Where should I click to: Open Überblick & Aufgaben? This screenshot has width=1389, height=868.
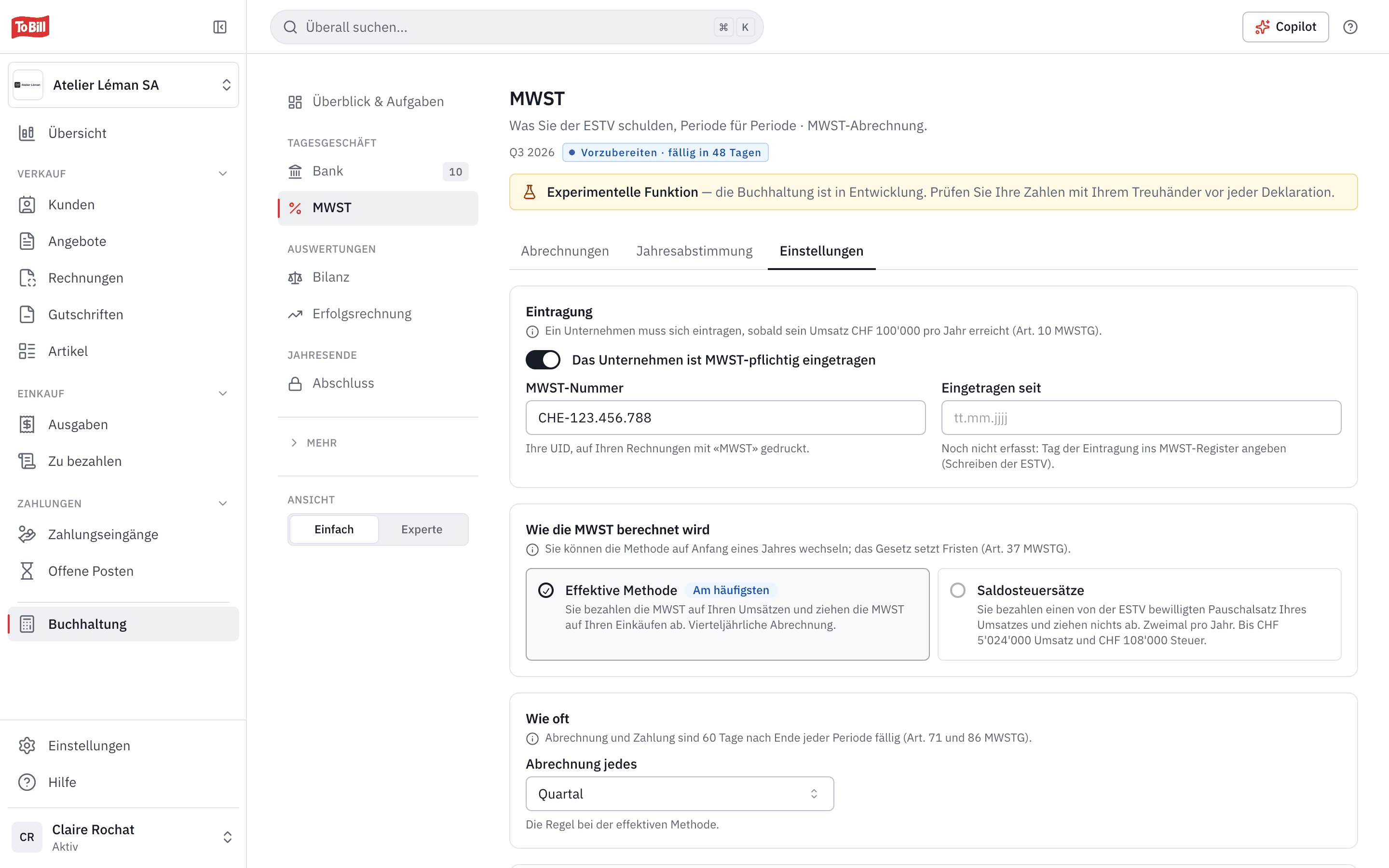pyautogui.click(x=378, y=102)
